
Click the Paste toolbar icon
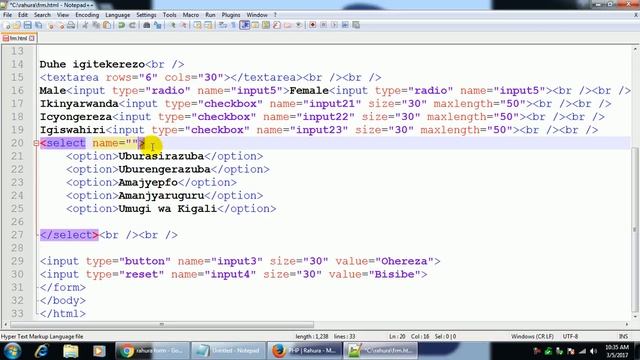coord(107,25)
